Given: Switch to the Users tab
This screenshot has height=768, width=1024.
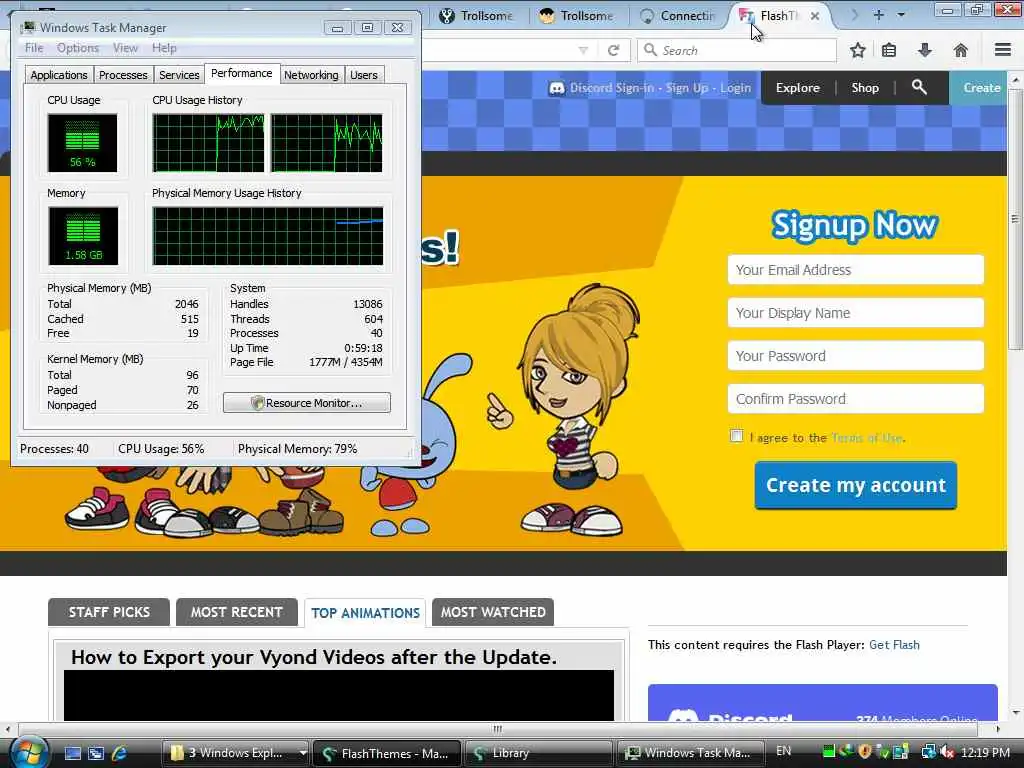Looking at the screenshot, I should click(364, 75).
